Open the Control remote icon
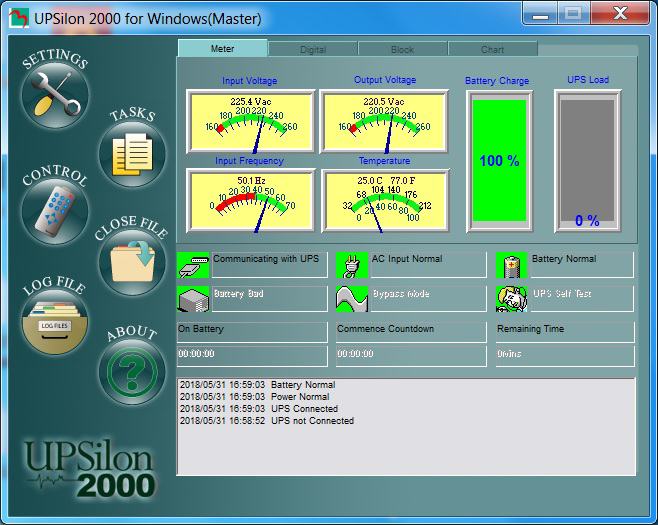Screen dimensions: 658x525 click(x=55, y=212)
